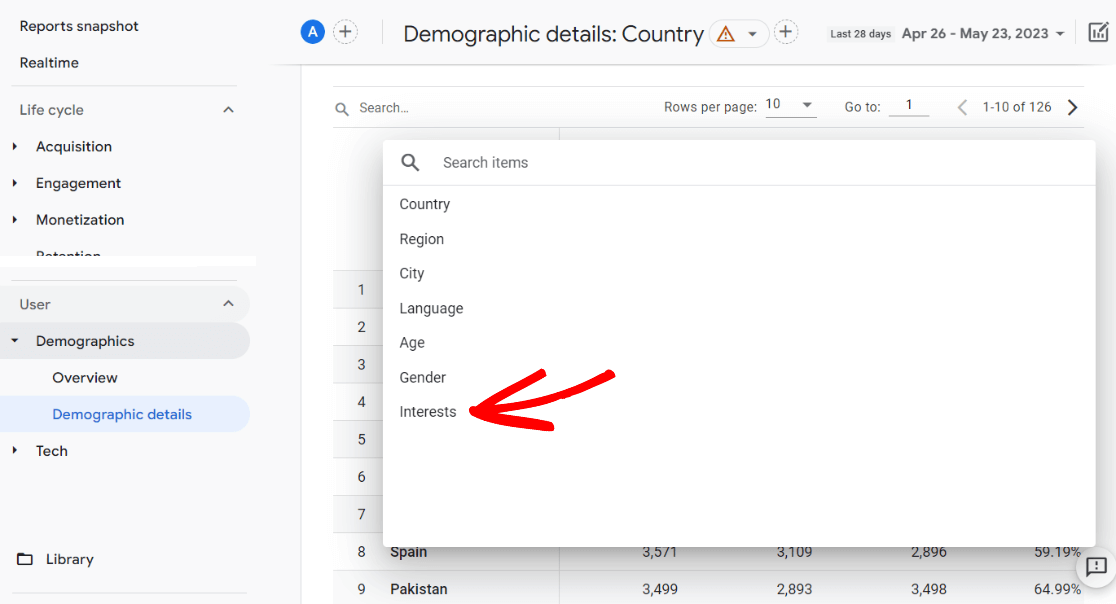Open the Rows per page dropdown
The height and width of the screenshot is (604, 1116).
[790, 105]
